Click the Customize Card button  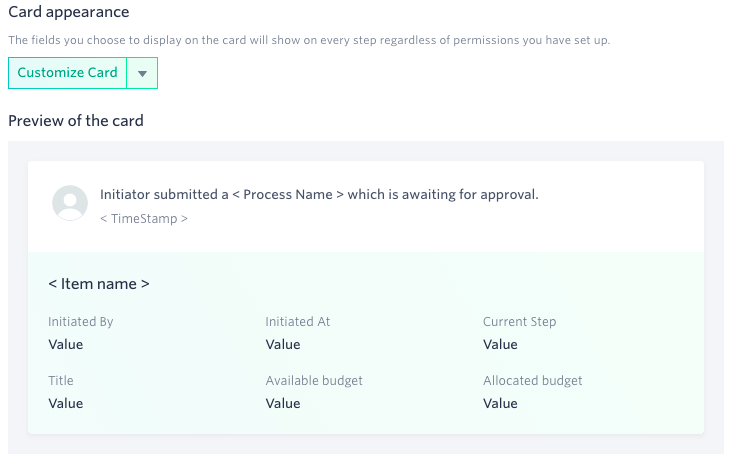coord(67,73)
